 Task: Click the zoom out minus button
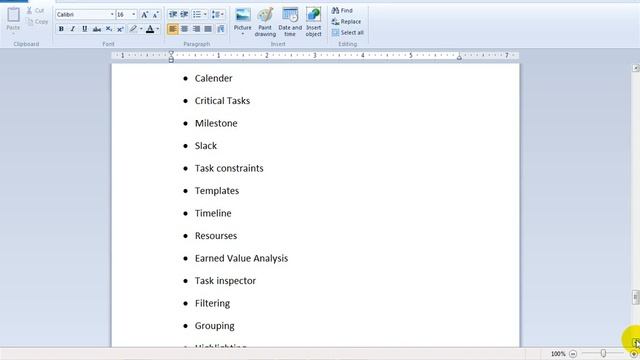pos(573,354)
